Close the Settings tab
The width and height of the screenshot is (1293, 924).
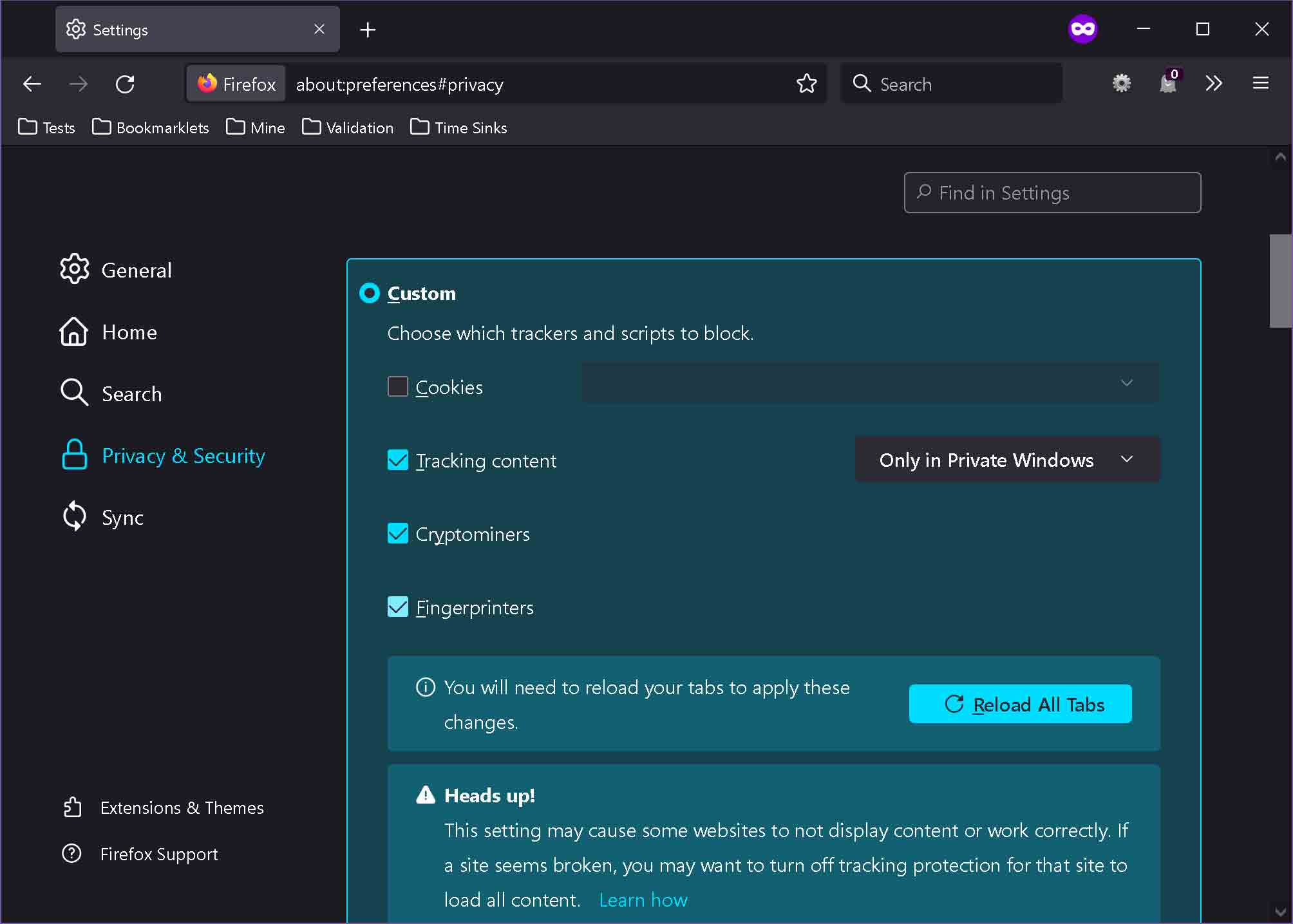319,29
